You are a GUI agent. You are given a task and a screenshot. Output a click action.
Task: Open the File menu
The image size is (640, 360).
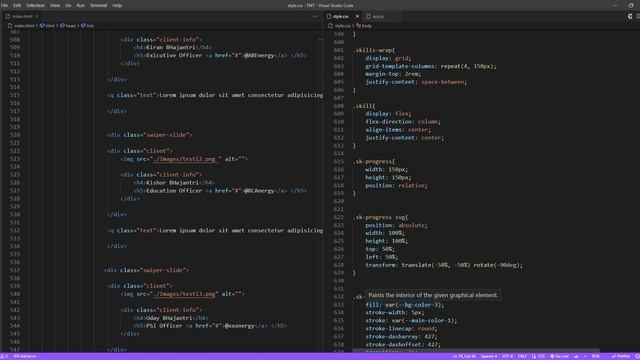click(x=4, y=5)
